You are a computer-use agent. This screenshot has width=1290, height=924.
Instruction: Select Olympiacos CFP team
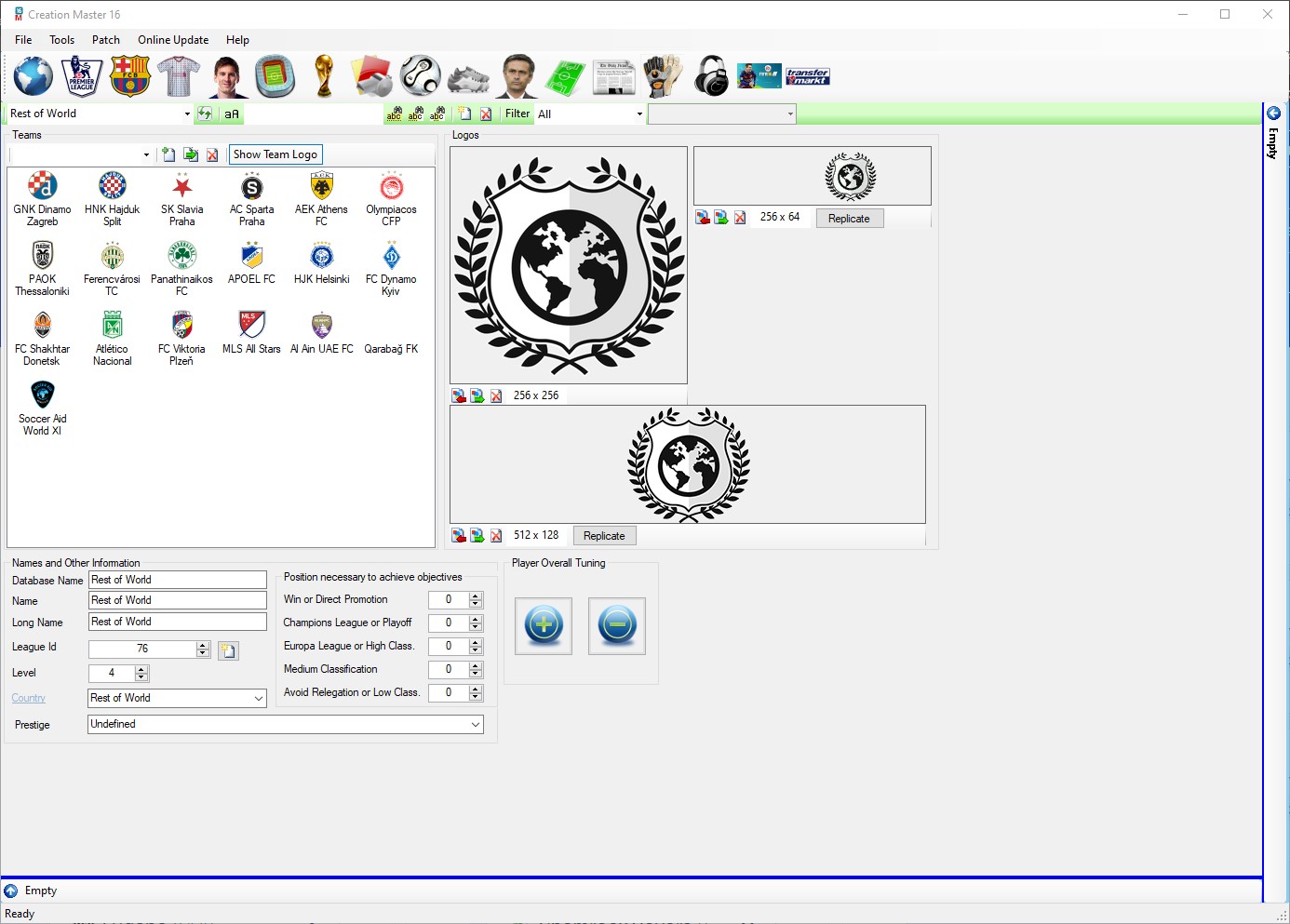pos(391,199)
